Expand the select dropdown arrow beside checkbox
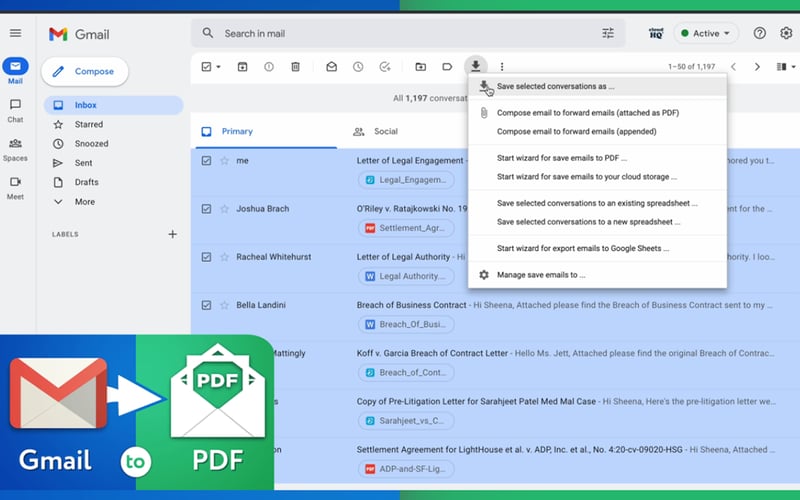800x500 pixels. point(219,67)
